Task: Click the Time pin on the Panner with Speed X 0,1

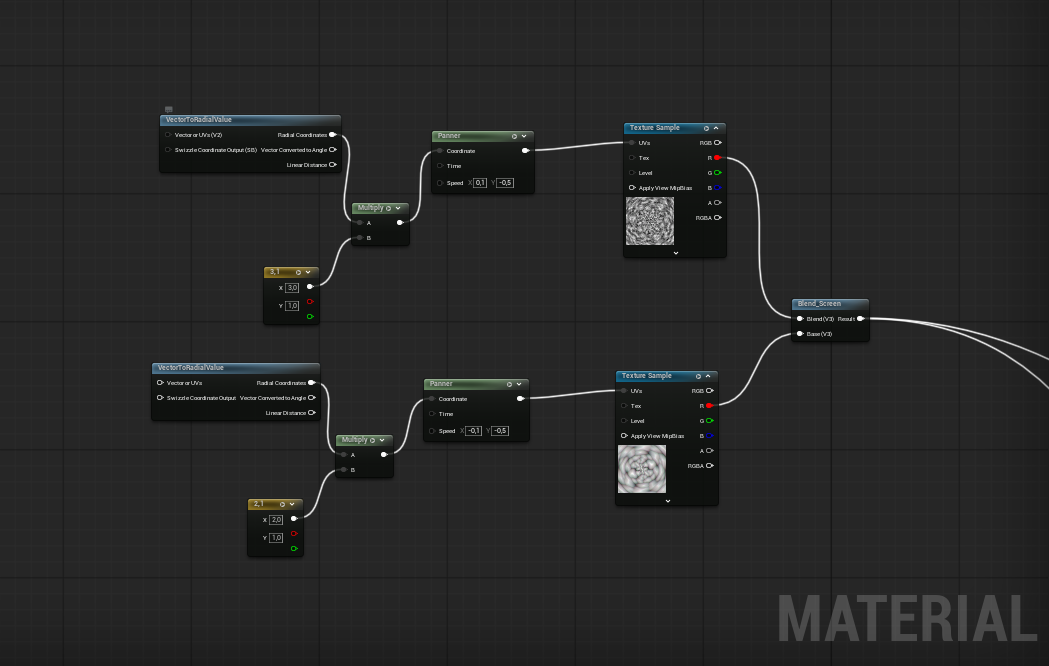Action: pyautogui.click(x=440, y=166)
